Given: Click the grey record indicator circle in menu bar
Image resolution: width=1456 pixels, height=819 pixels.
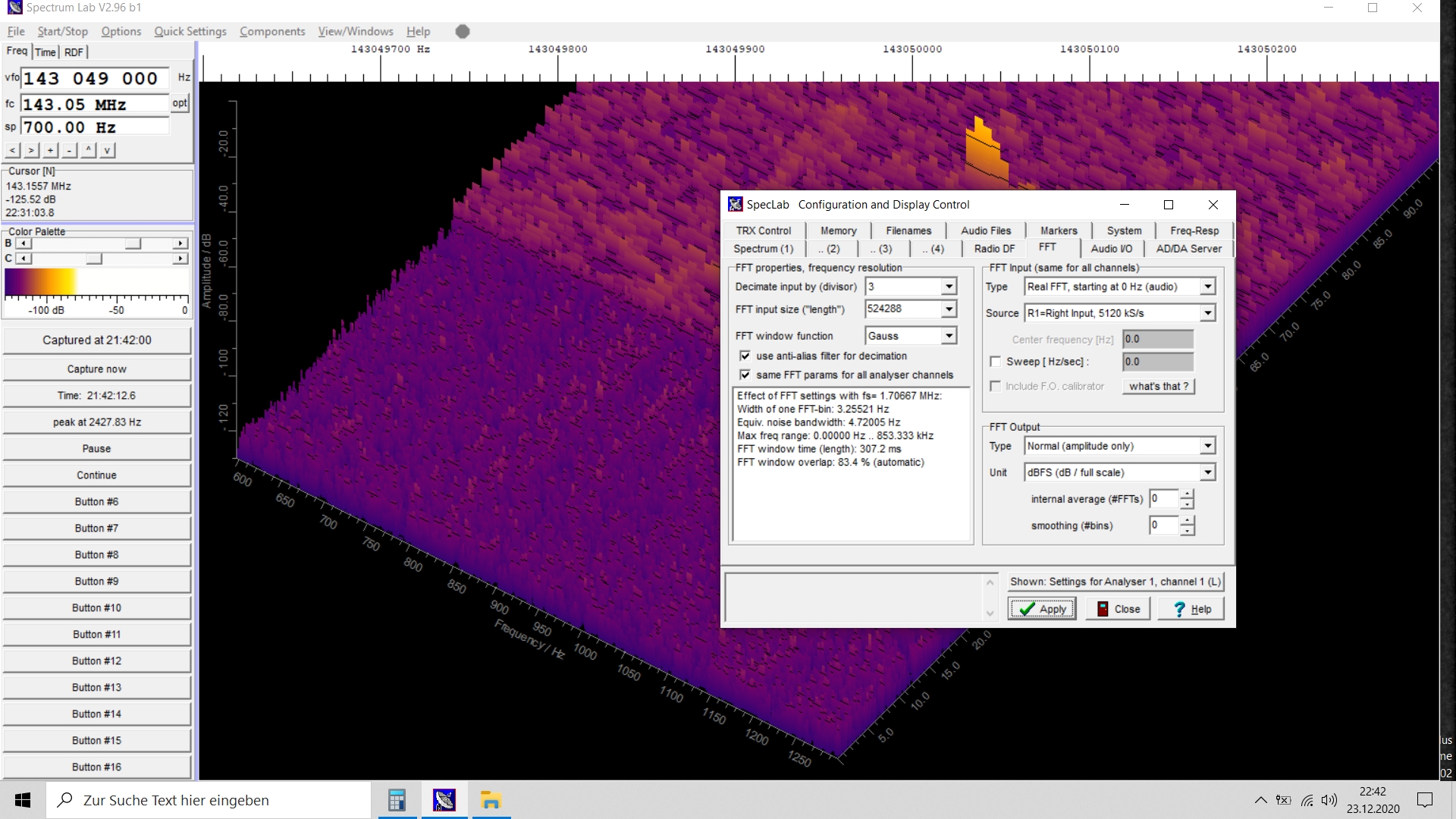Looking at the screenshot, I should point(463,31).
